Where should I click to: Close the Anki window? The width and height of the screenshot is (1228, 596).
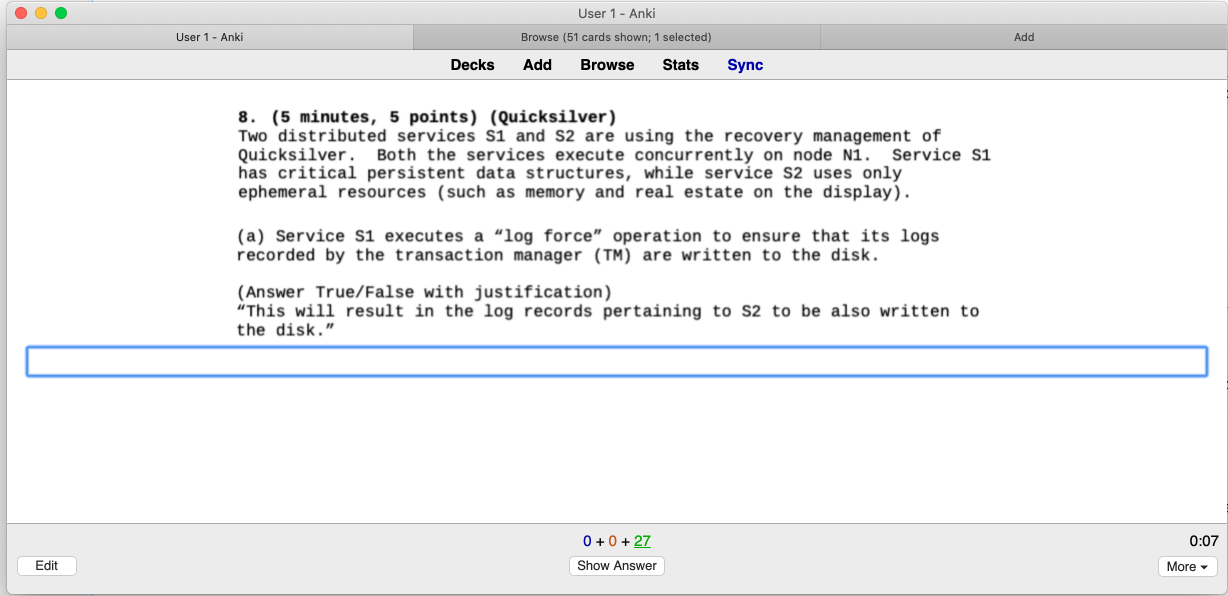(x=21, y=13)
